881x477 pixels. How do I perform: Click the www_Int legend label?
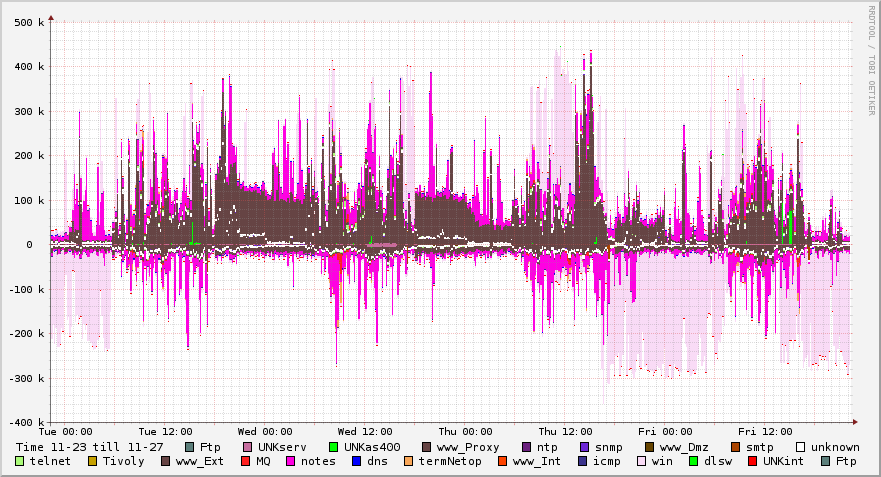pyautogui.click(x=538, y=461)
